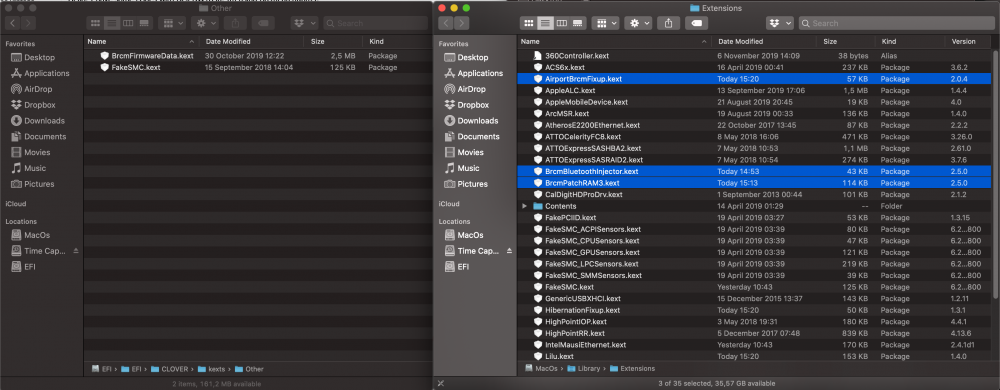Go back in Other window
The width and height of the screenshot is (1000, 390).
[x=13, y=23]
